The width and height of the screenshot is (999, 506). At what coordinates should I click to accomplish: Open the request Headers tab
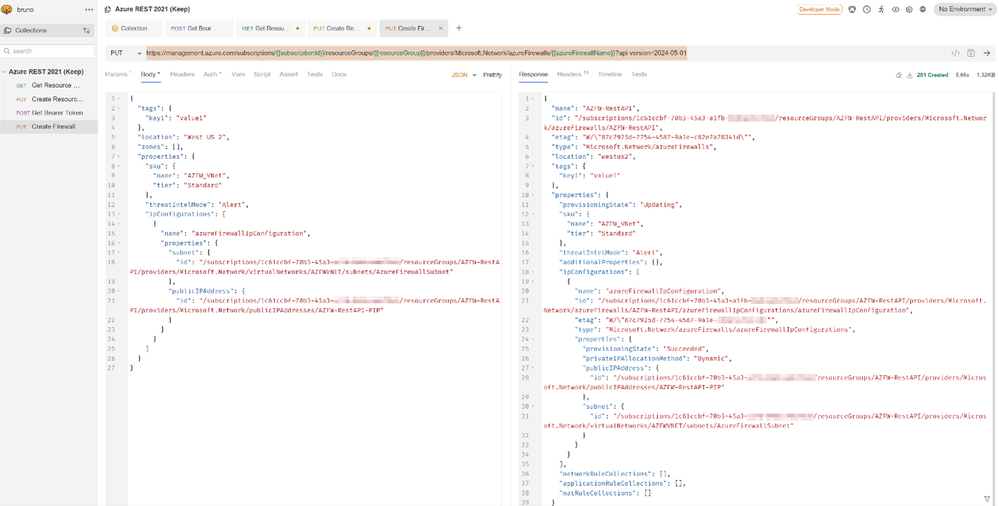click(x=182, y=75)
